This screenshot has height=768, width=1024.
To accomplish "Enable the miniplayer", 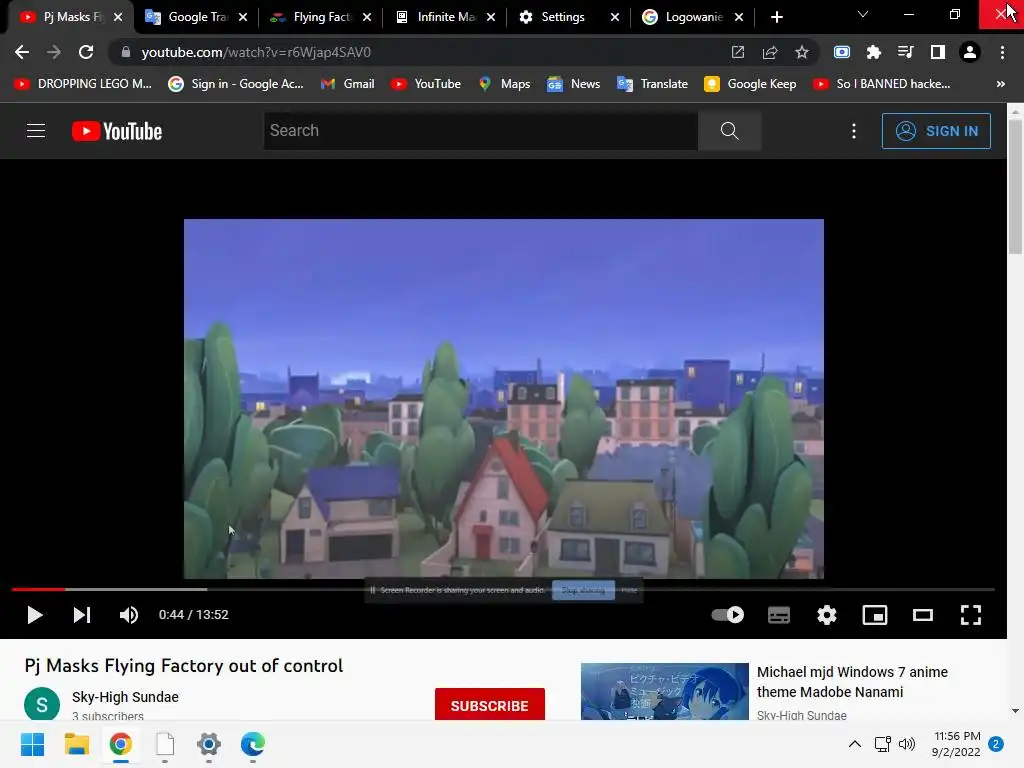I will click(874, 615).
